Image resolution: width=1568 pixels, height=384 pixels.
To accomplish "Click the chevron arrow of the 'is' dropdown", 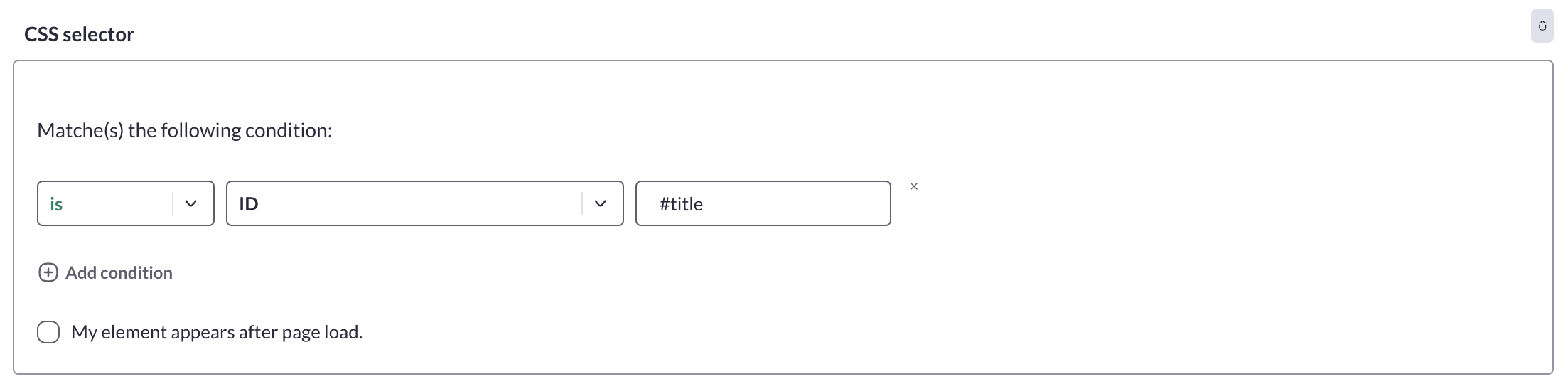I will tap(190, 203).
